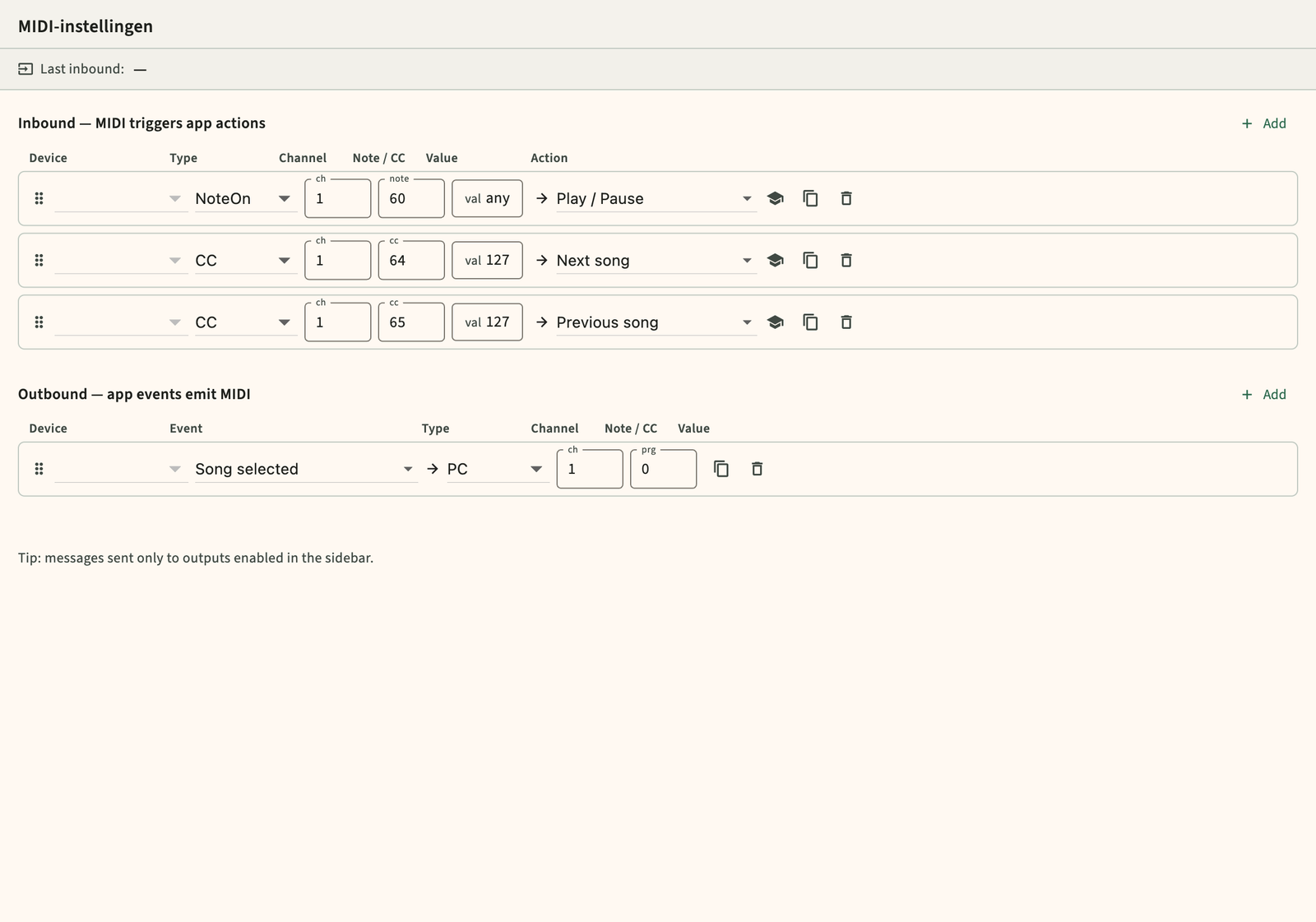Viewport: 1316px width, 922px height.
Task: Add a new inbound MIDI mapping
Action: pos(1264,123)
